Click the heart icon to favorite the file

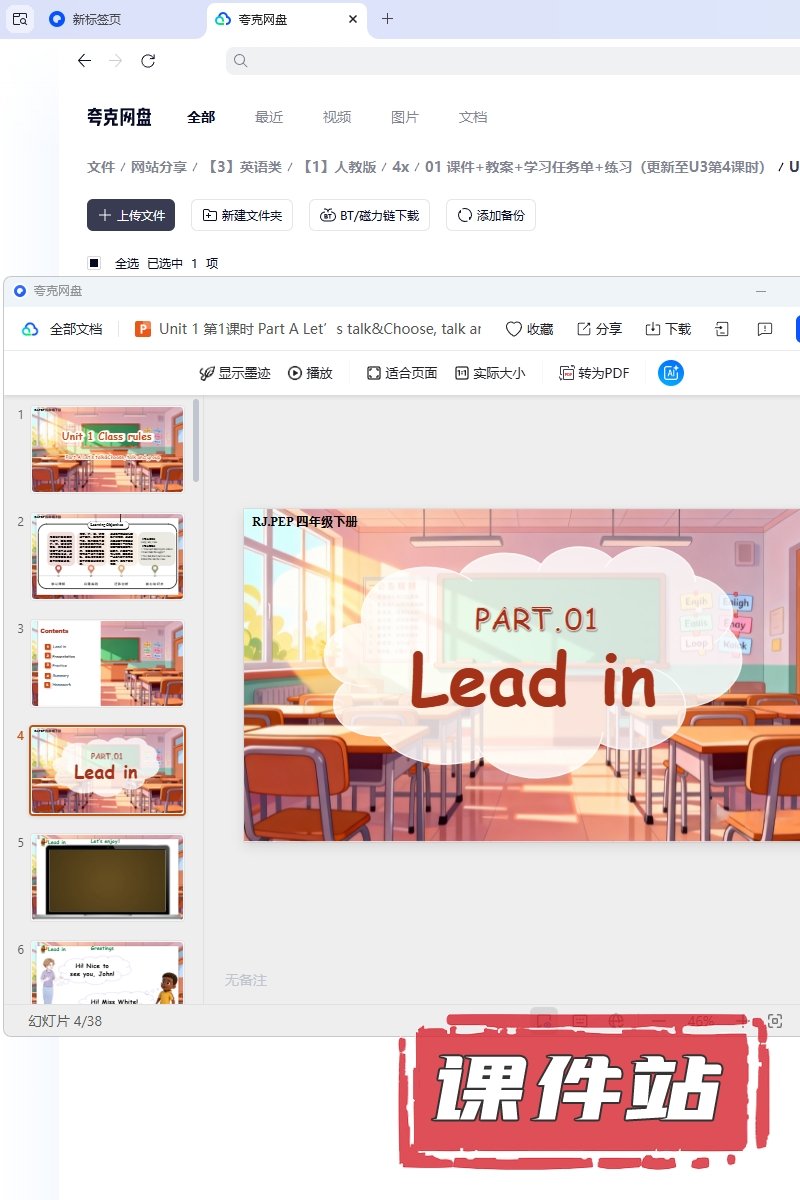pos(529,329)
